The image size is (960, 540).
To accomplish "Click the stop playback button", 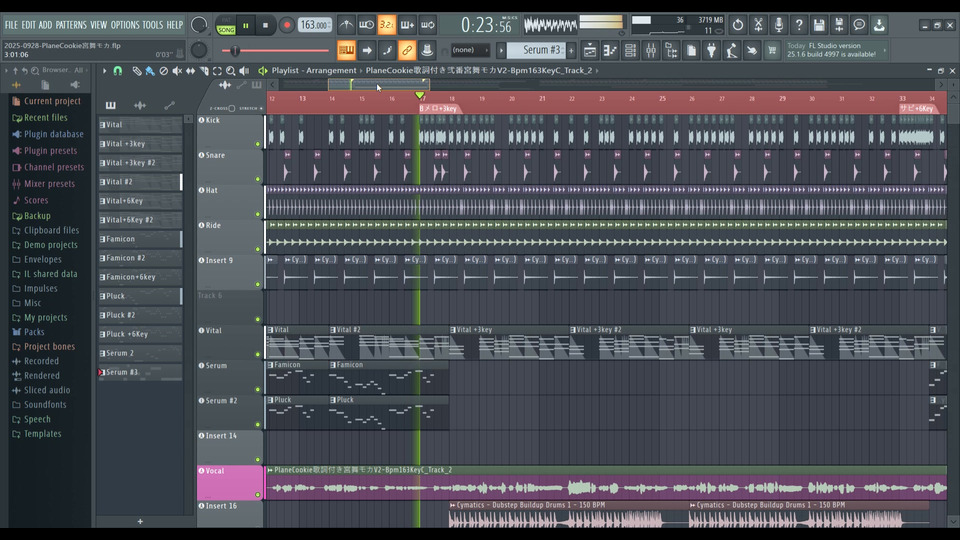I will 265,25.
